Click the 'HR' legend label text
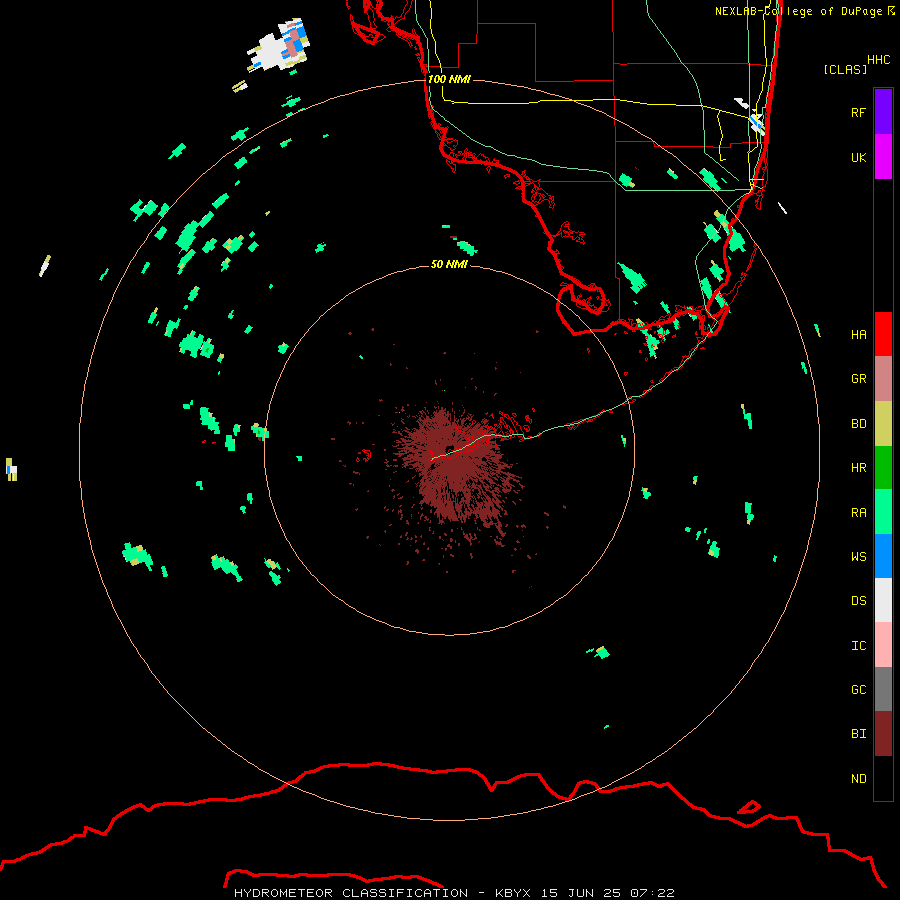The width and height of the screenshot is (900, 900). (x=858, y=468)
